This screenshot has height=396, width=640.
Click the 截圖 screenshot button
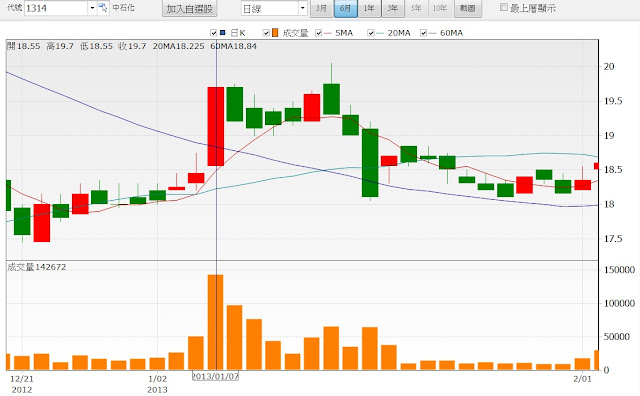468,9
